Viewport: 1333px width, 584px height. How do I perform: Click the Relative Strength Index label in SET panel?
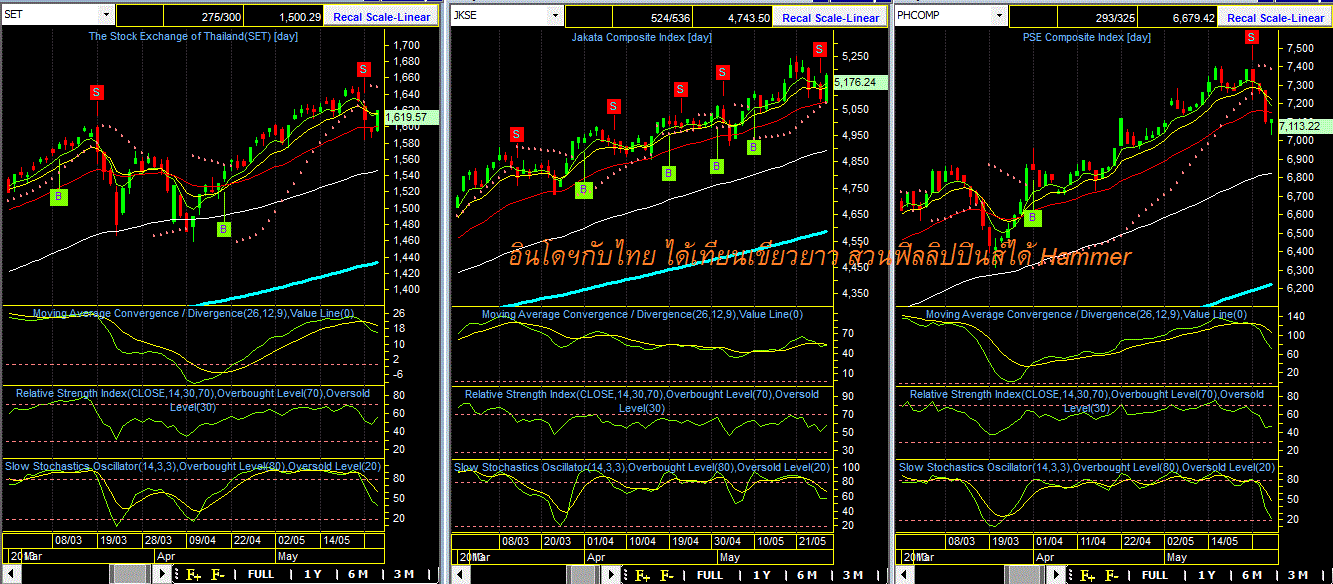tap(193, 399)
